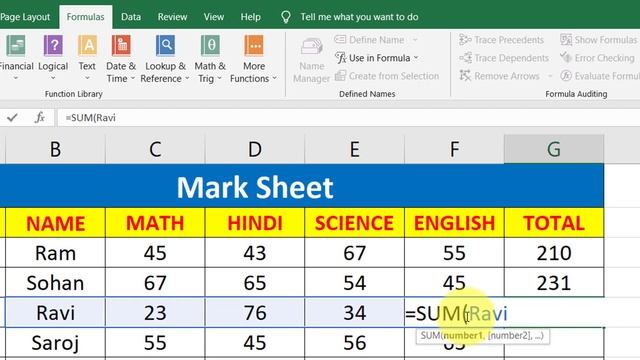Click Ram's Science mark 67
Viewport: 640px width, 360px height.
coord(354,253)
